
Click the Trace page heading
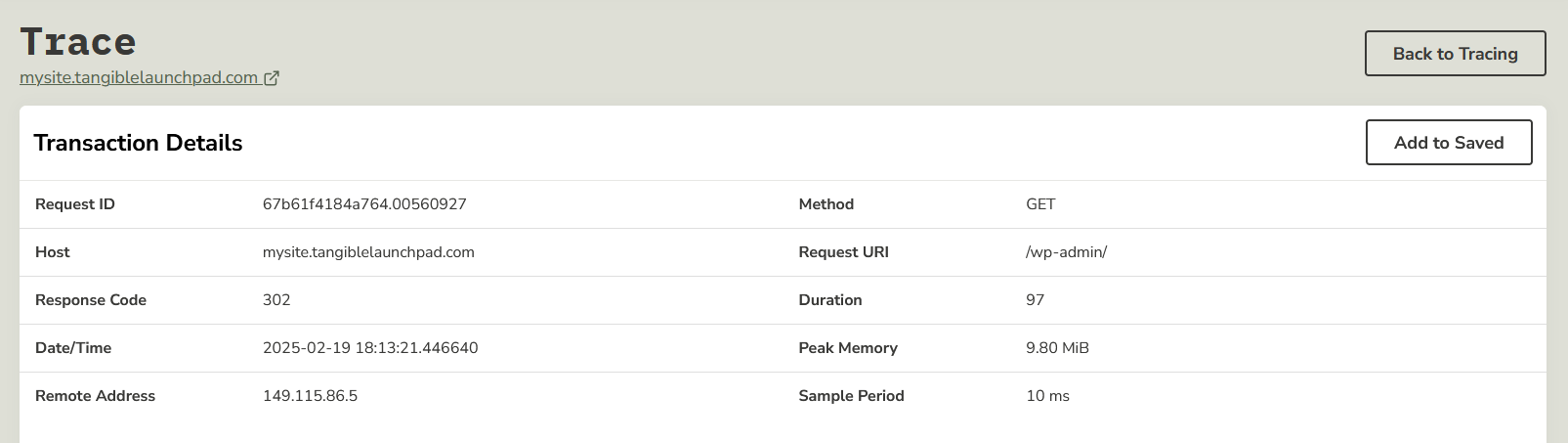click(78, 42)
